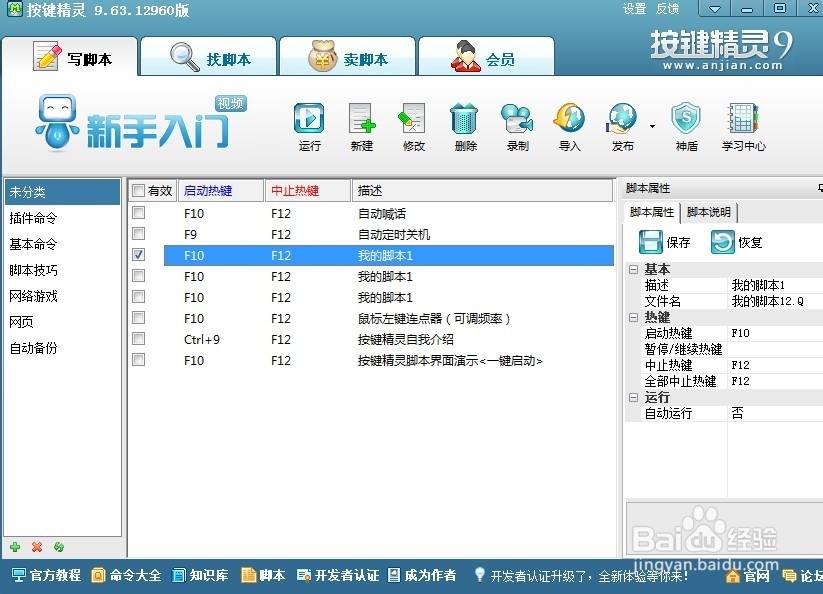Check the 自动定时关机 script checkbox
This screenshot has height=594, width=823.
pyautogui.click(x=139, y=234)
